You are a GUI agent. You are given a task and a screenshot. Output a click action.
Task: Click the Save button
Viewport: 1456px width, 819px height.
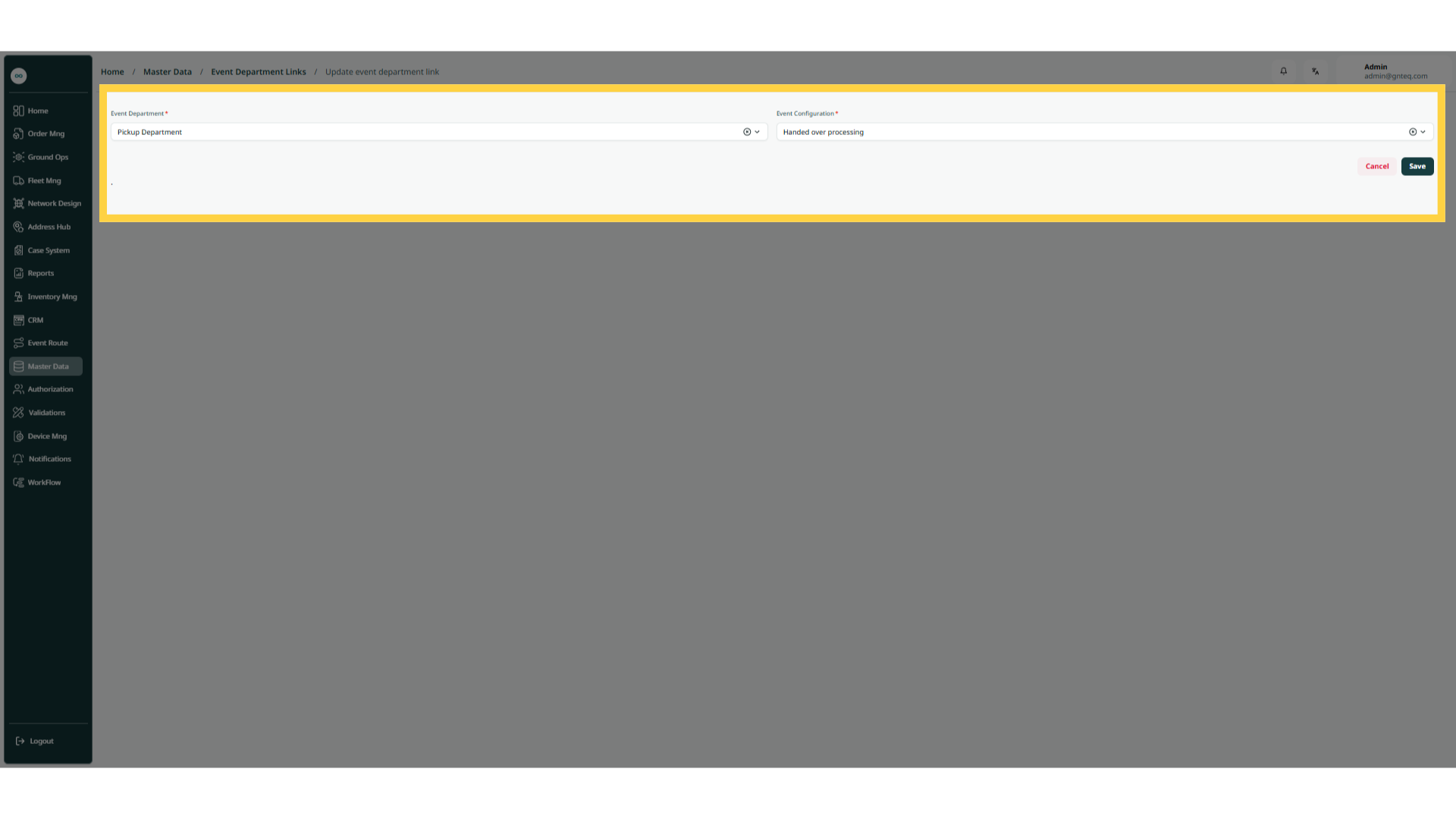pyautogui.click(x=1417, y=166)
